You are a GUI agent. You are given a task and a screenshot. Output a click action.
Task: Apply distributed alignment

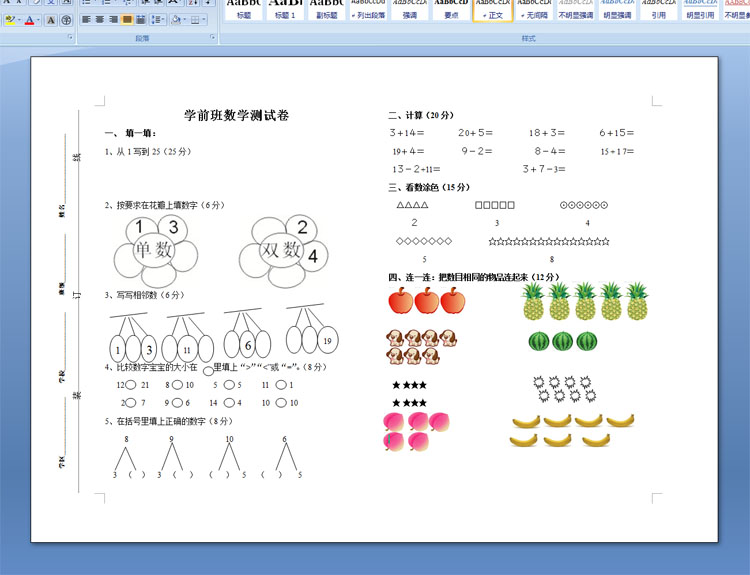pos(141,20)
